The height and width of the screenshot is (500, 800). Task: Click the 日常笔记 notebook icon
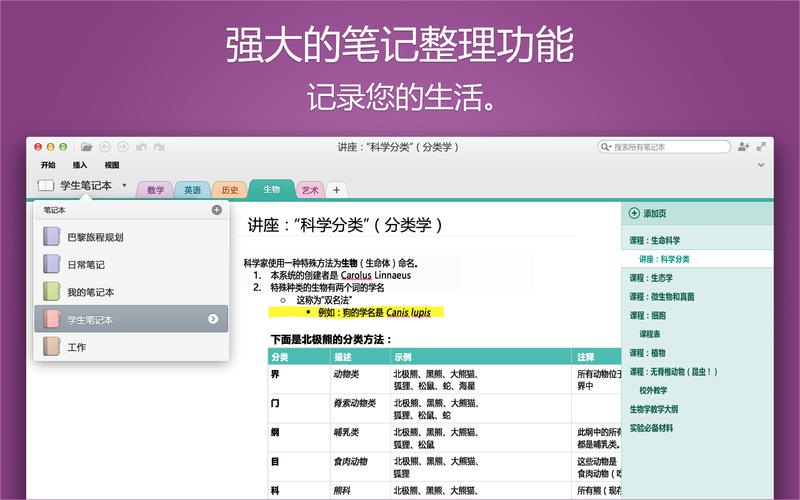point(52,264)
